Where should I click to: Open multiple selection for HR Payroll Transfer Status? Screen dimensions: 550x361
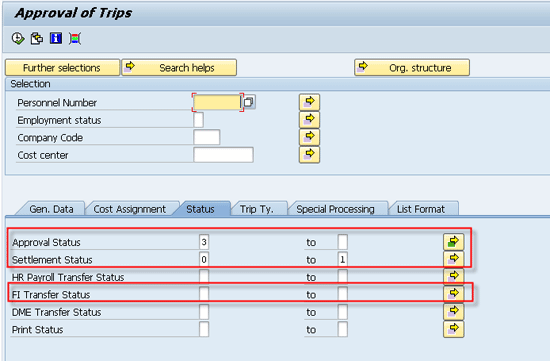pyautogui.click(x=454, y=276)
